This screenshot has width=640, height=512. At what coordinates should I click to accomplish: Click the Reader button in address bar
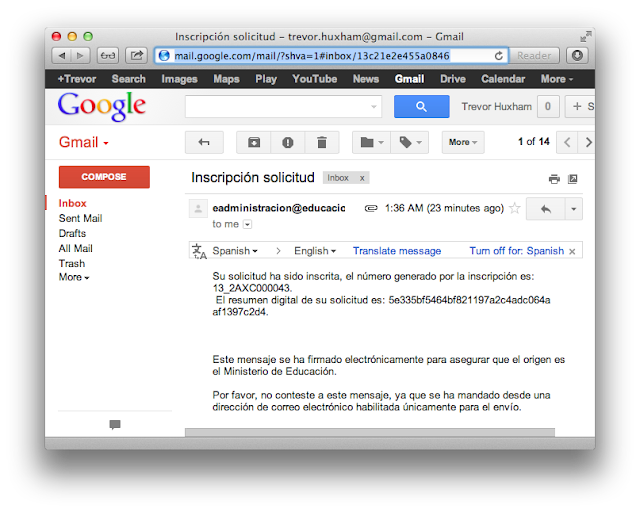[534, 56]
